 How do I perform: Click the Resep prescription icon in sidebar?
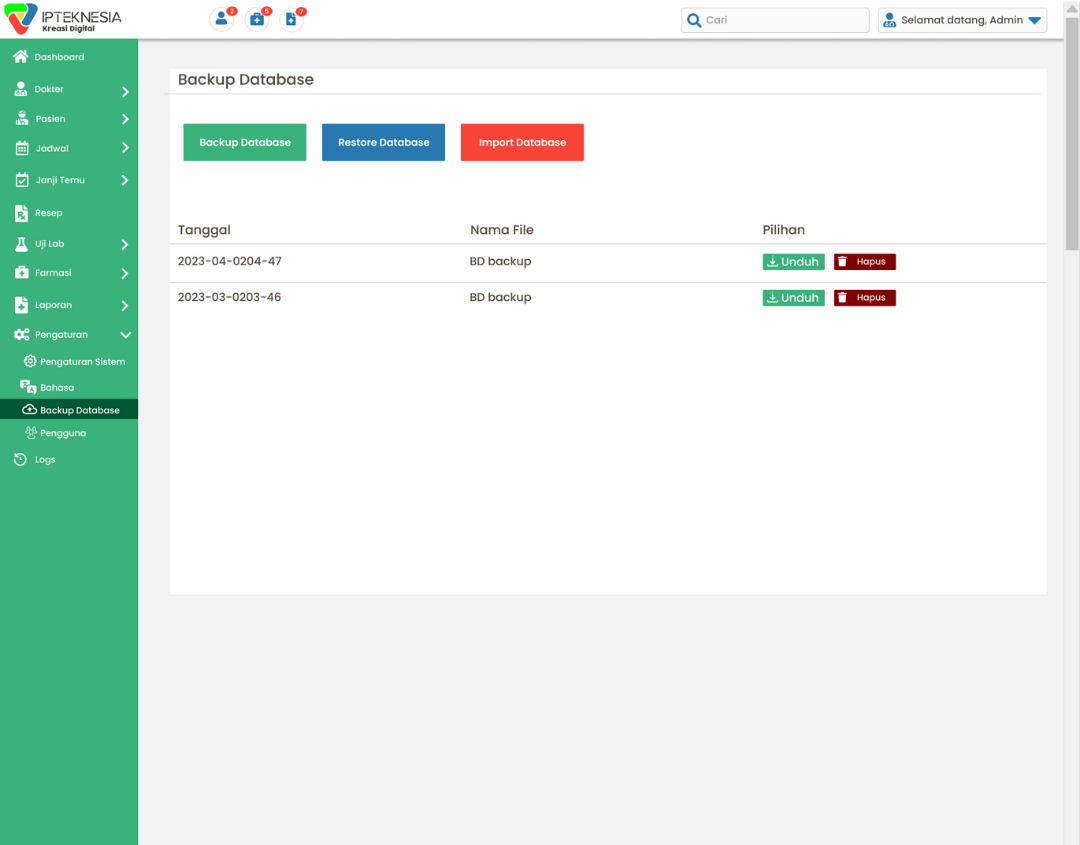[21, 213]
